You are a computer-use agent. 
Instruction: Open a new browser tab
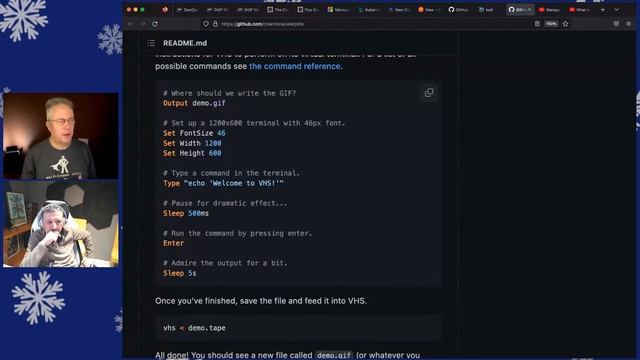coord(603,9)
